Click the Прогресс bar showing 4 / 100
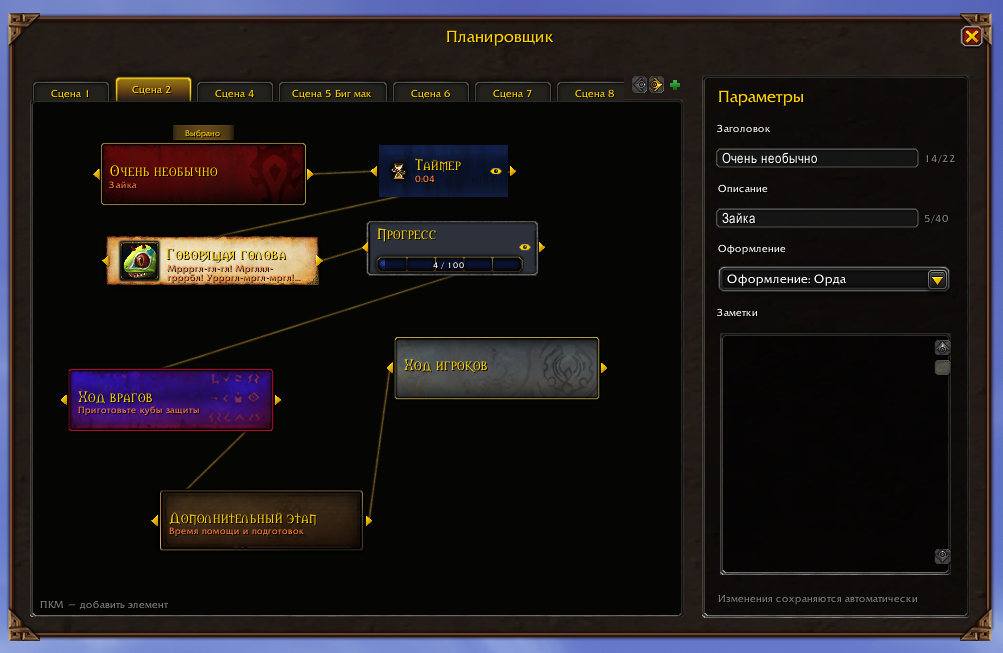Screen dimensions: 1003x653 (450, 264)
